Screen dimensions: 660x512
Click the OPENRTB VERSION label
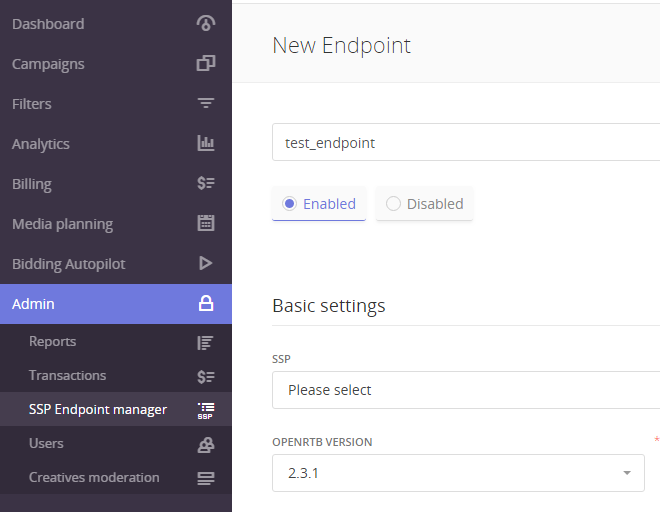pos(322,442)
